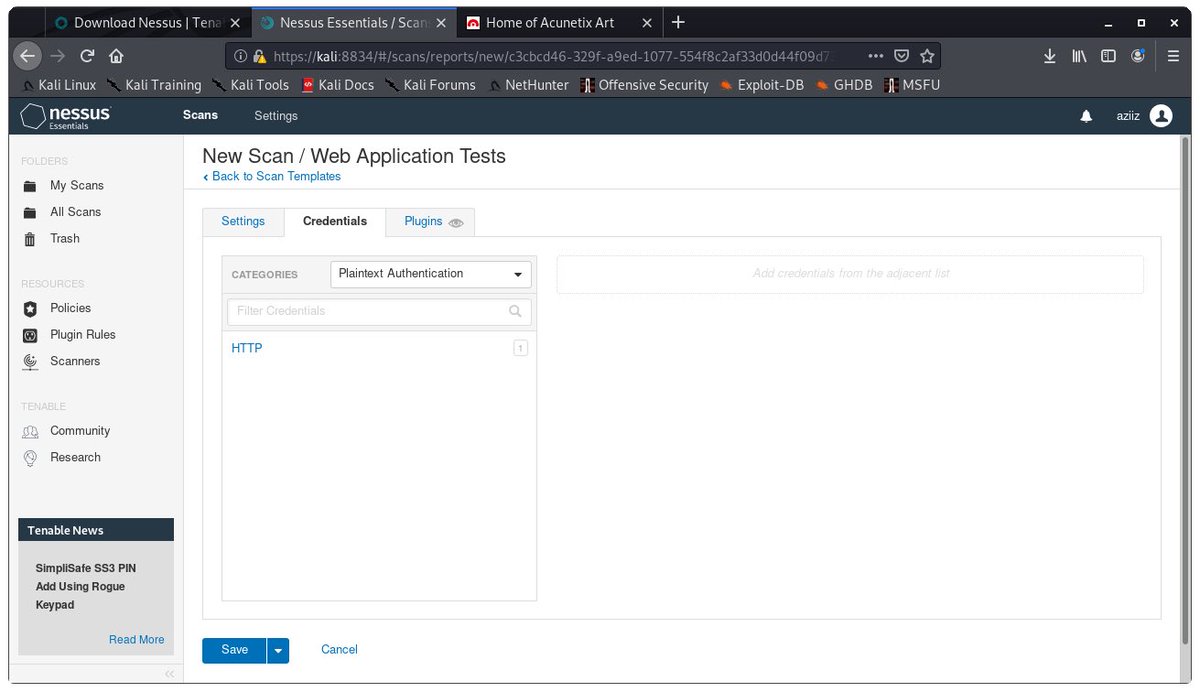Open the Firefox downloads arrow icon
Image resolution: width=1200 pixels, height=692 pixels.
click(x=1050, y=56)
